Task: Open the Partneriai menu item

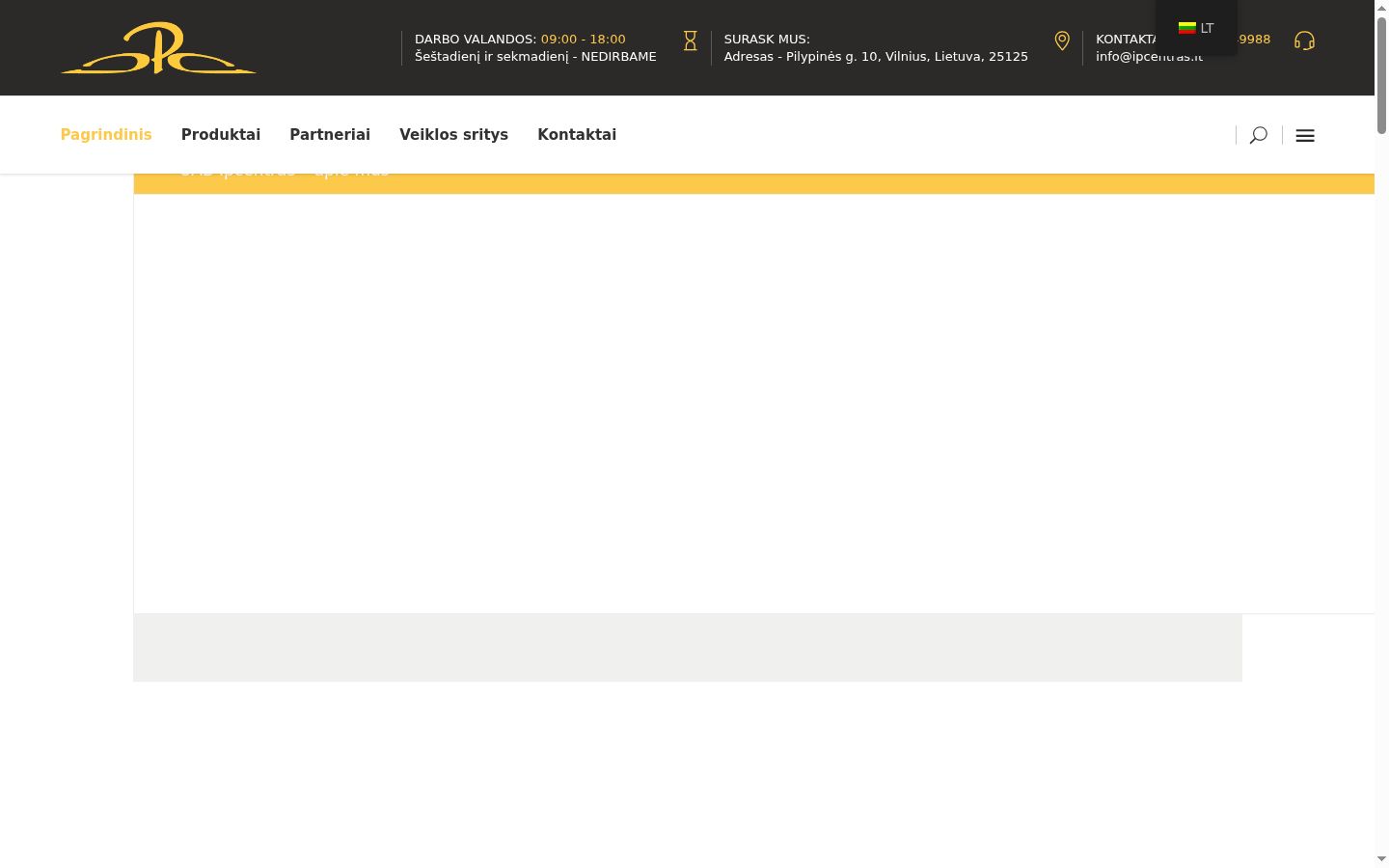Action: [x=330, y=134]
